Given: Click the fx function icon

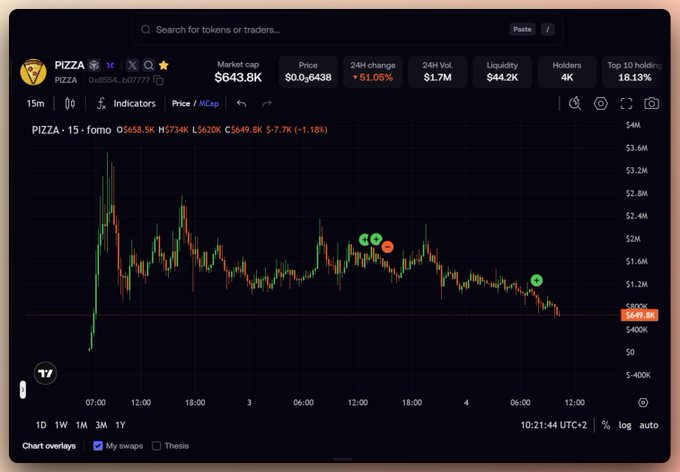Looking at the screenshot, I should pyautogui.click(x=101, y=103).
